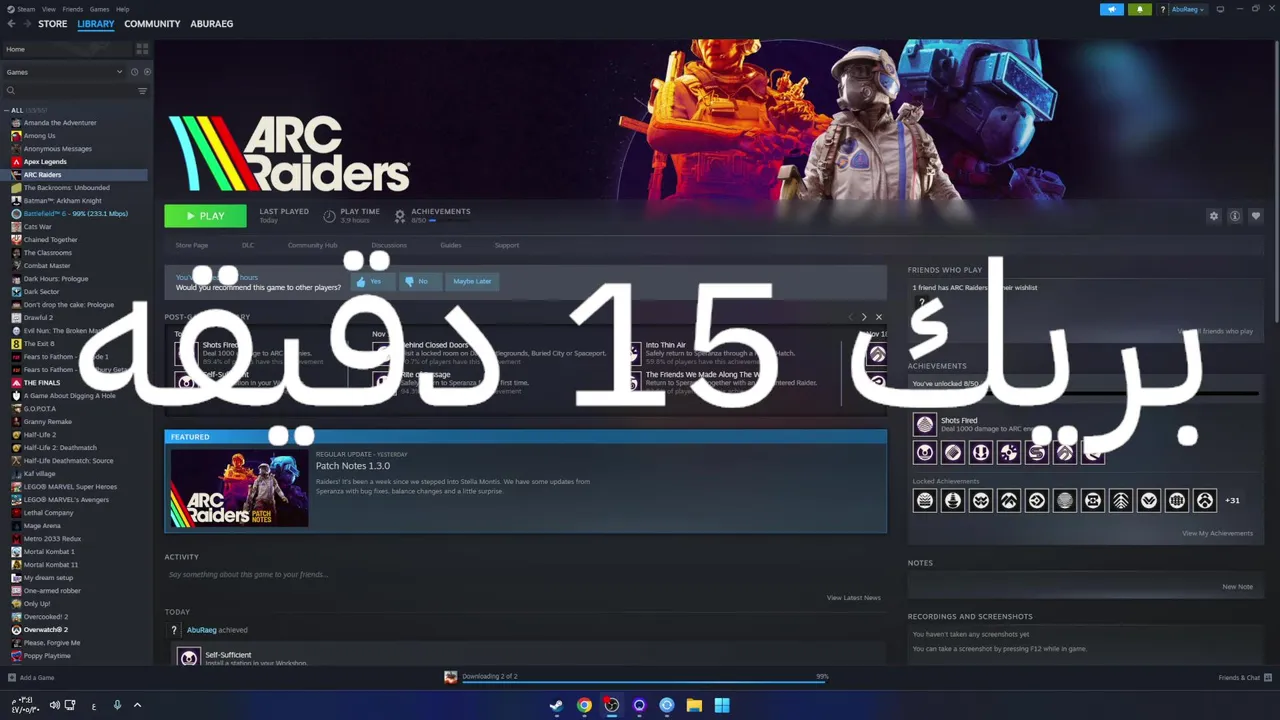Open the library grid collections view icon
Image resolution: width=1280 pixels, height=720 pixels.
[142, 49]
